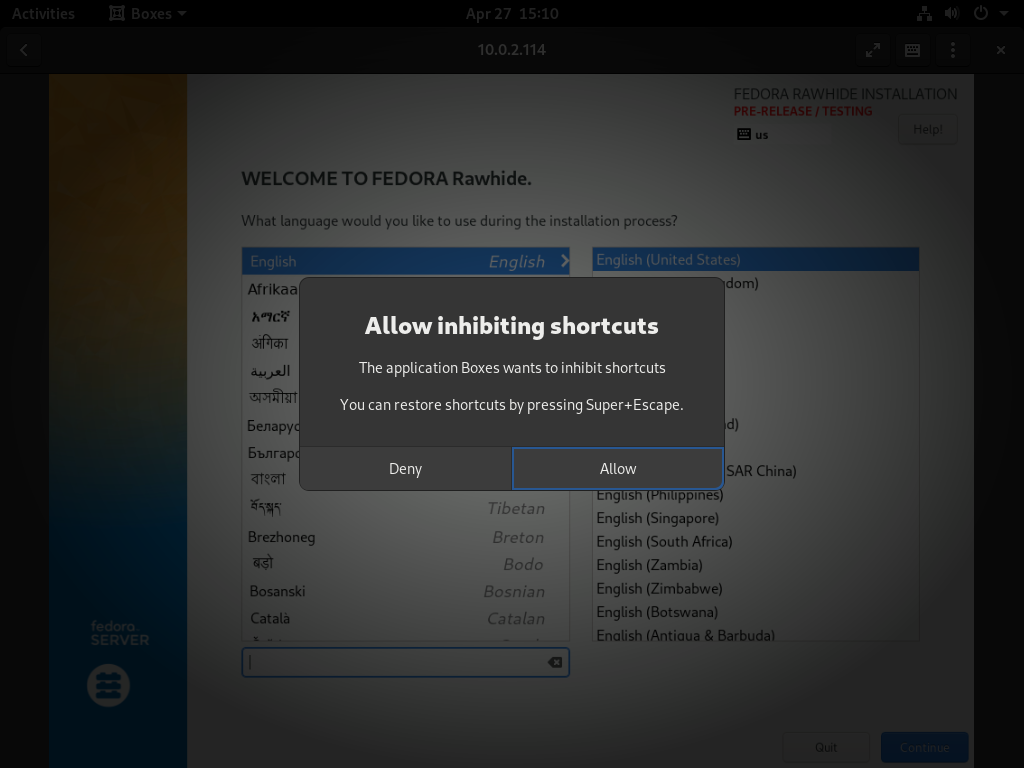Select English (Antigua & Barbuda) locale
1024x768 pixels.
pyautogui.click(x=756, y=633)
